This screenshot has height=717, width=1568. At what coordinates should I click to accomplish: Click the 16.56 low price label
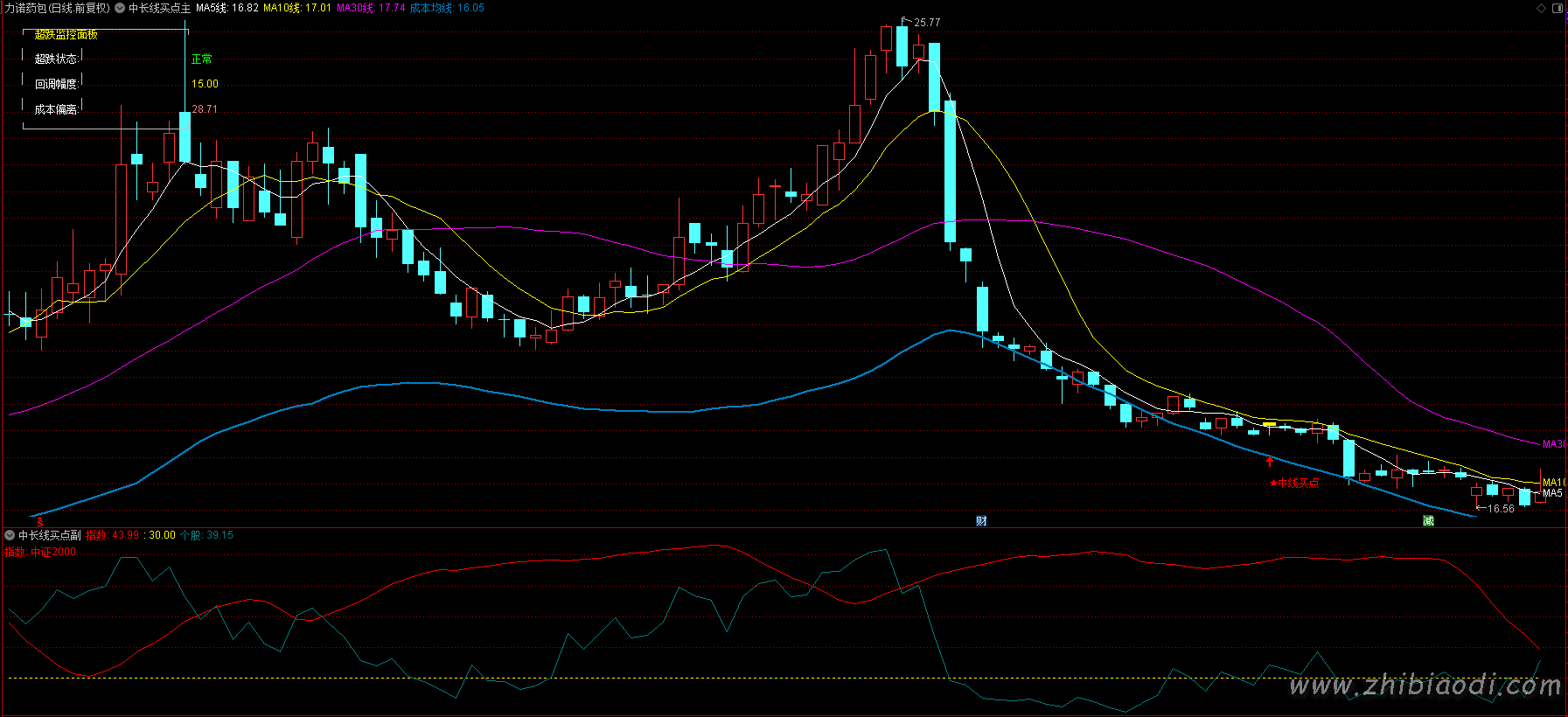1501,509
